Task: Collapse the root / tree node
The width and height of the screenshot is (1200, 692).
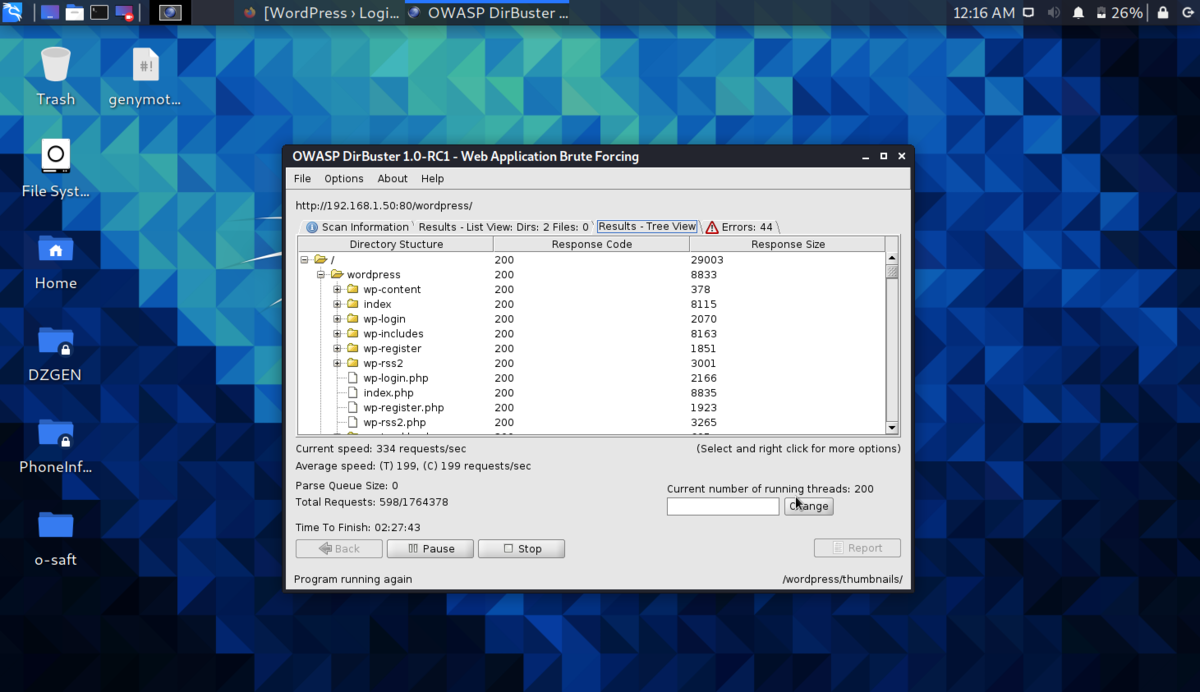Action: 305,260
